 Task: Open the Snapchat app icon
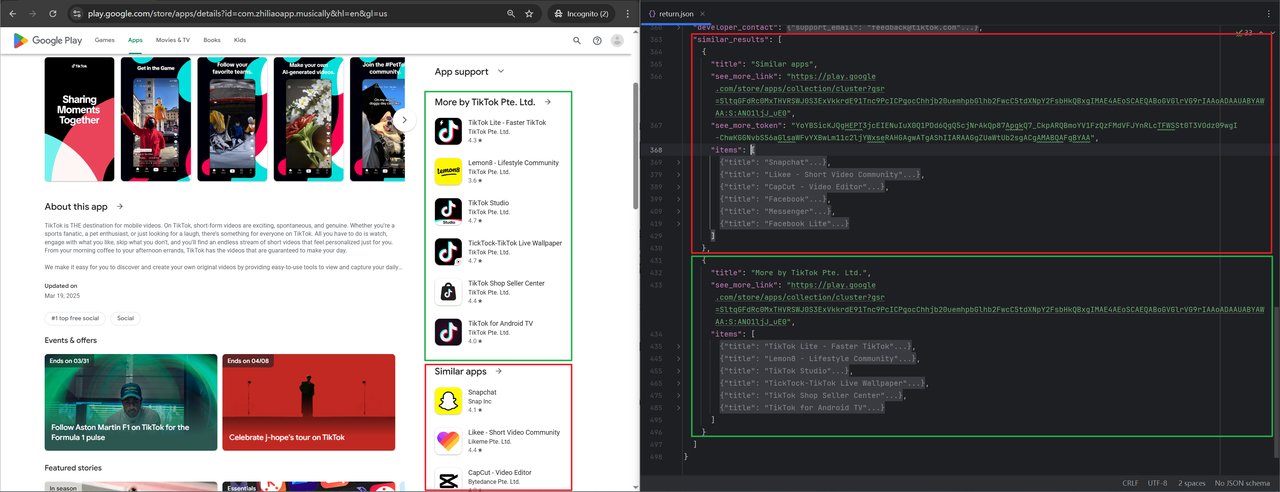click(448, 401)
